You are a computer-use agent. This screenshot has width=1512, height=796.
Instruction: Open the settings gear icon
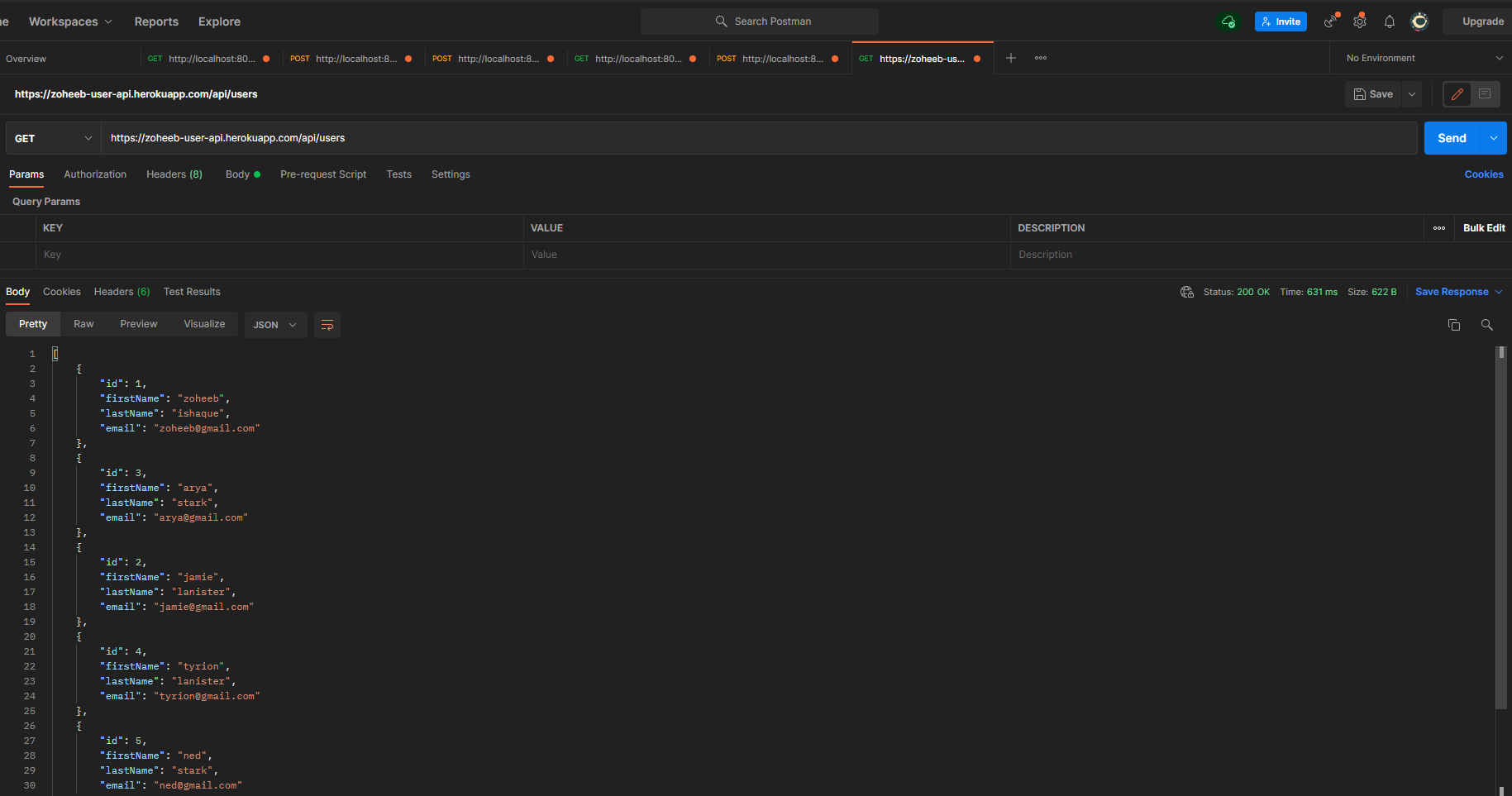[x=1360, y=21]
